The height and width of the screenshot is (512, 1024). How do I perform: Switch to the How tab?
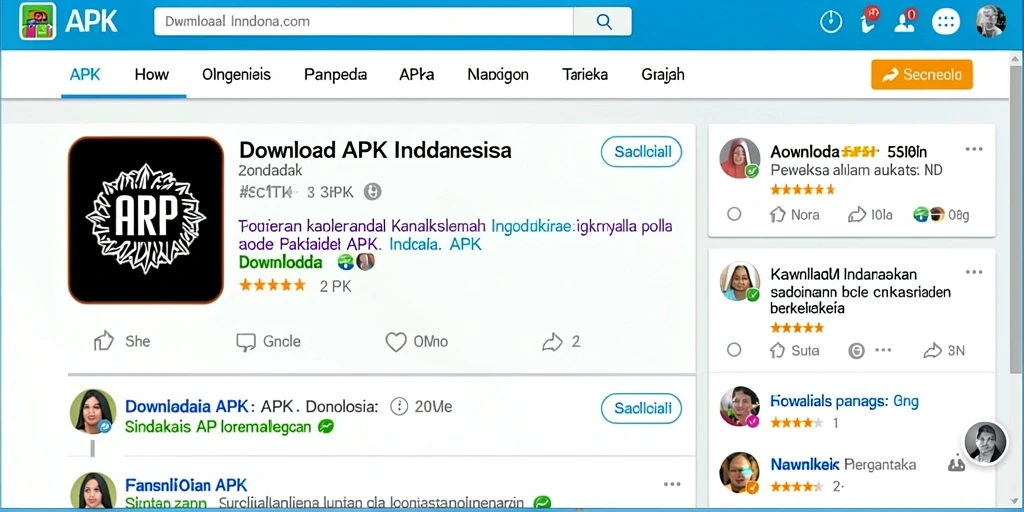tap(152, 74)
